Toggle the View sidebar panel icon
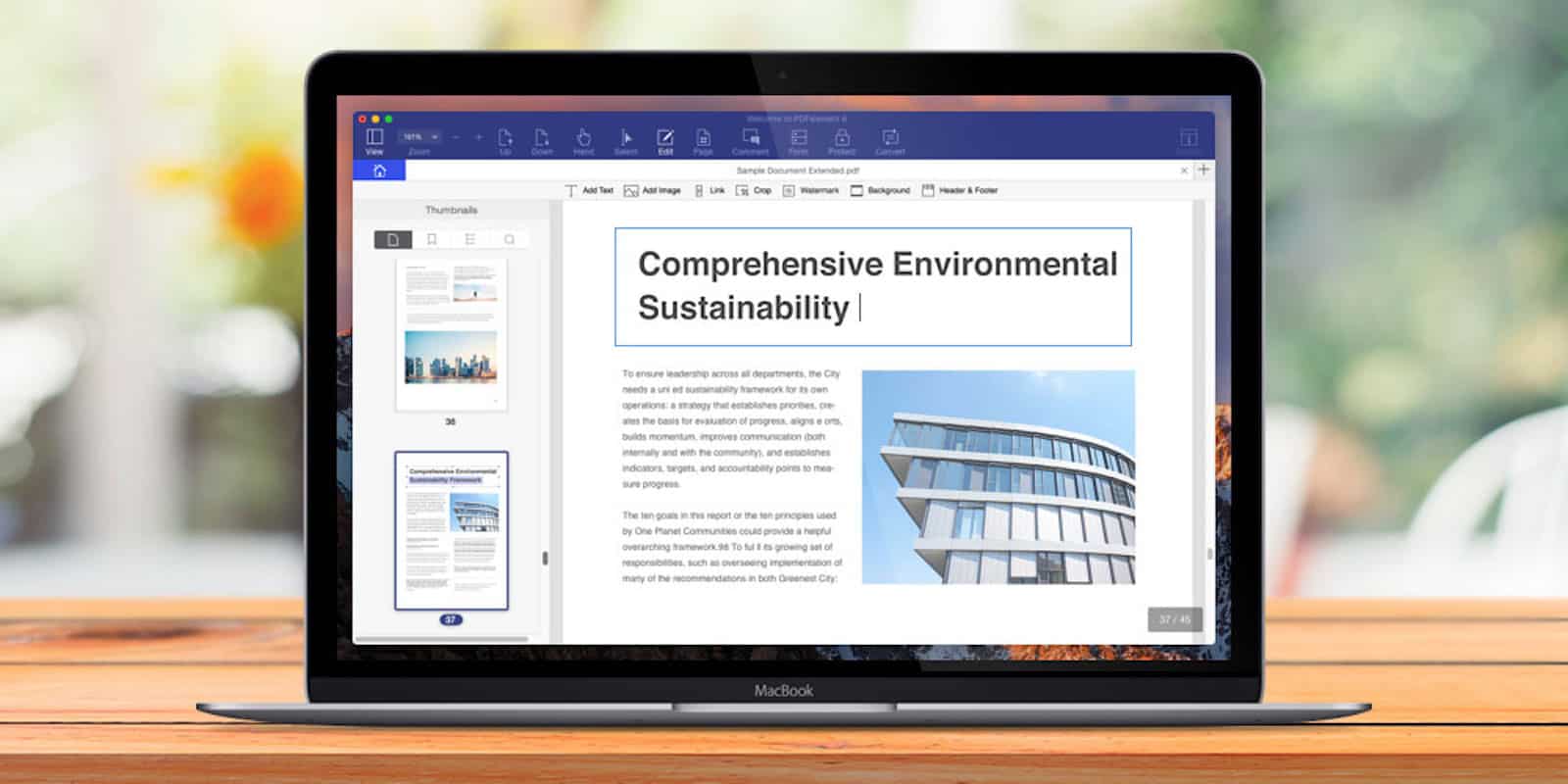Screen dimensions: 1568x784 tap(374, 138)
